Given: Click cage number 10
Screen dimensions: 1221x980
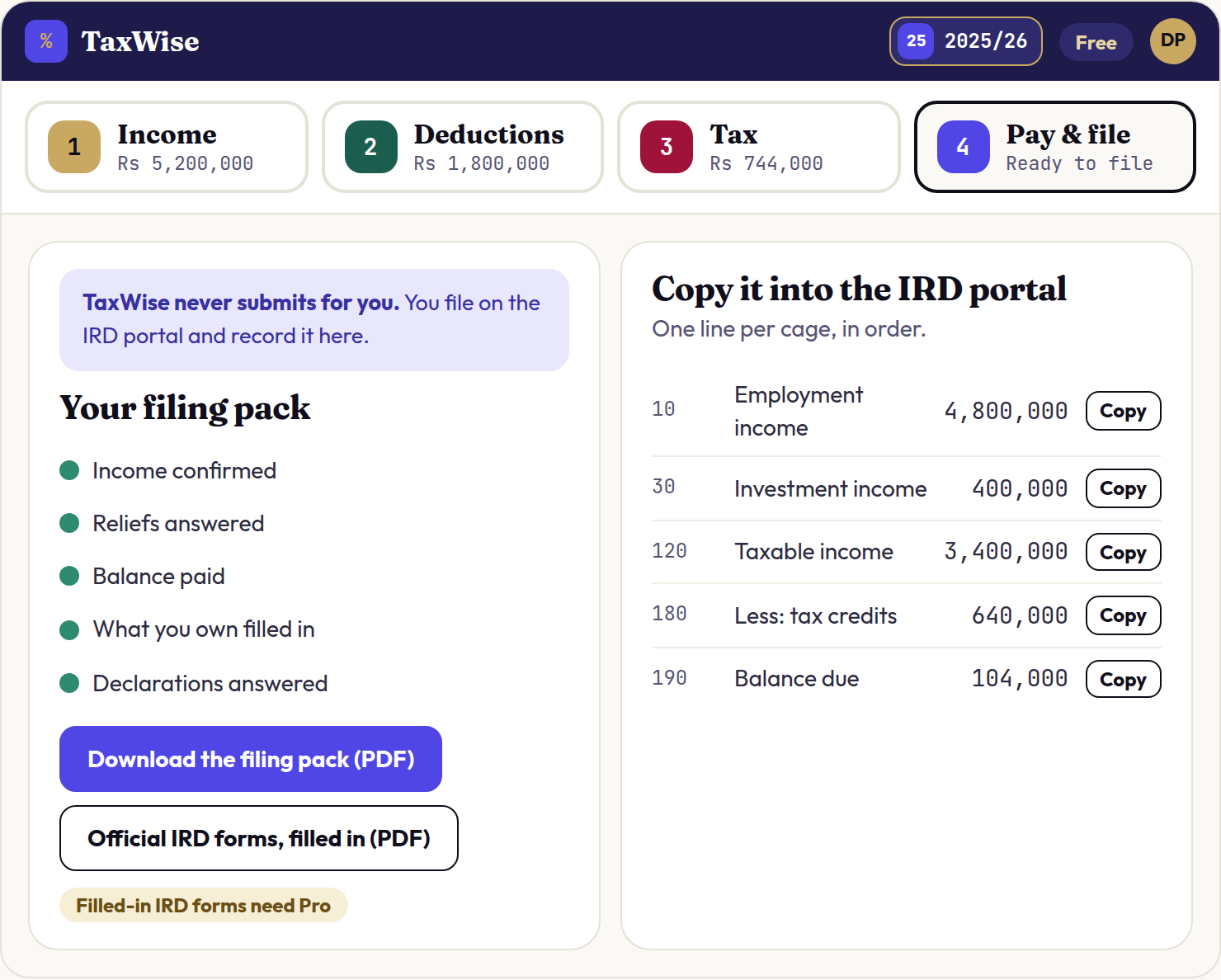Looking at the screenshot, I should coord(663,409).
